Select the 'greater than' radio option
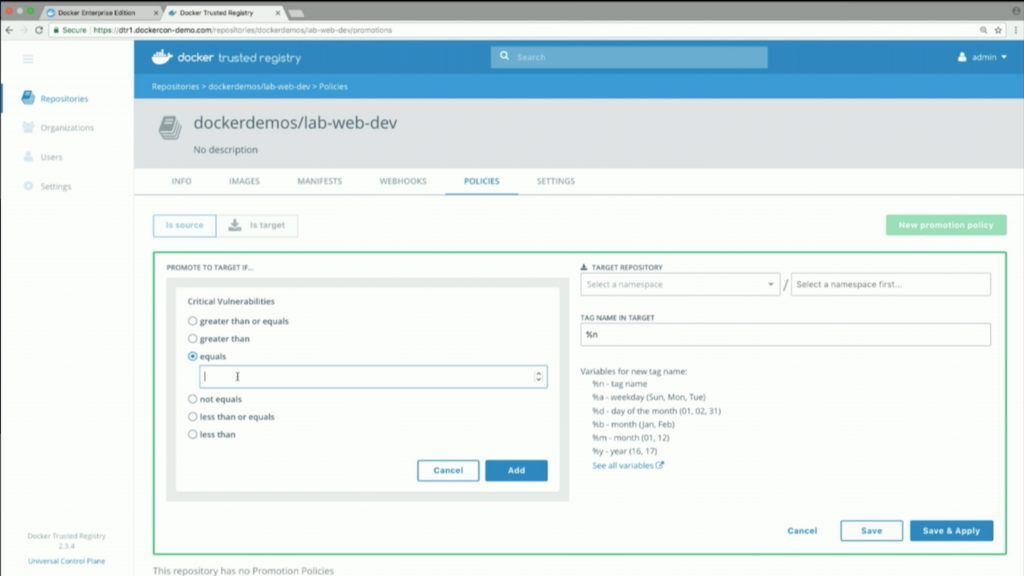The image size is (1024, 576). pos(193,338)
